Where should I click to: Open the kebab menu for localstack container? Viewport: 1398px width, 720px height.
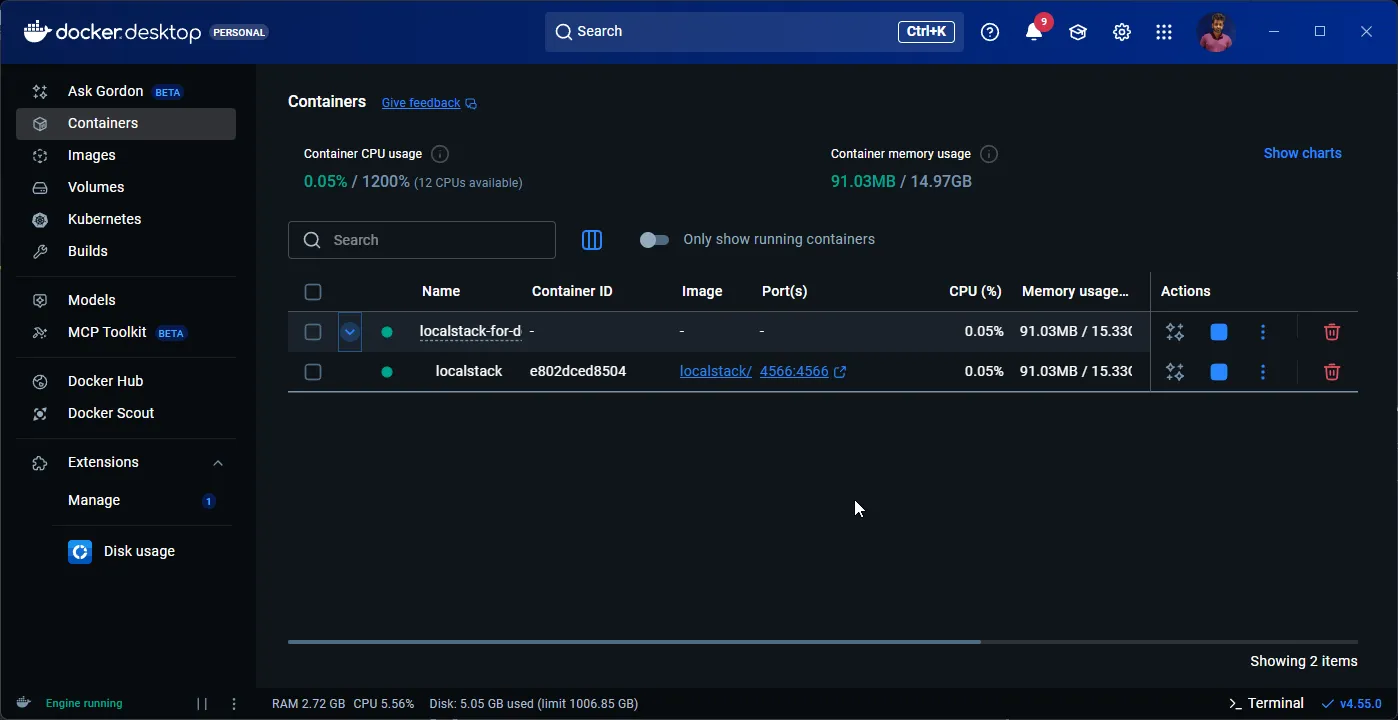click(x=1263, y=372)
